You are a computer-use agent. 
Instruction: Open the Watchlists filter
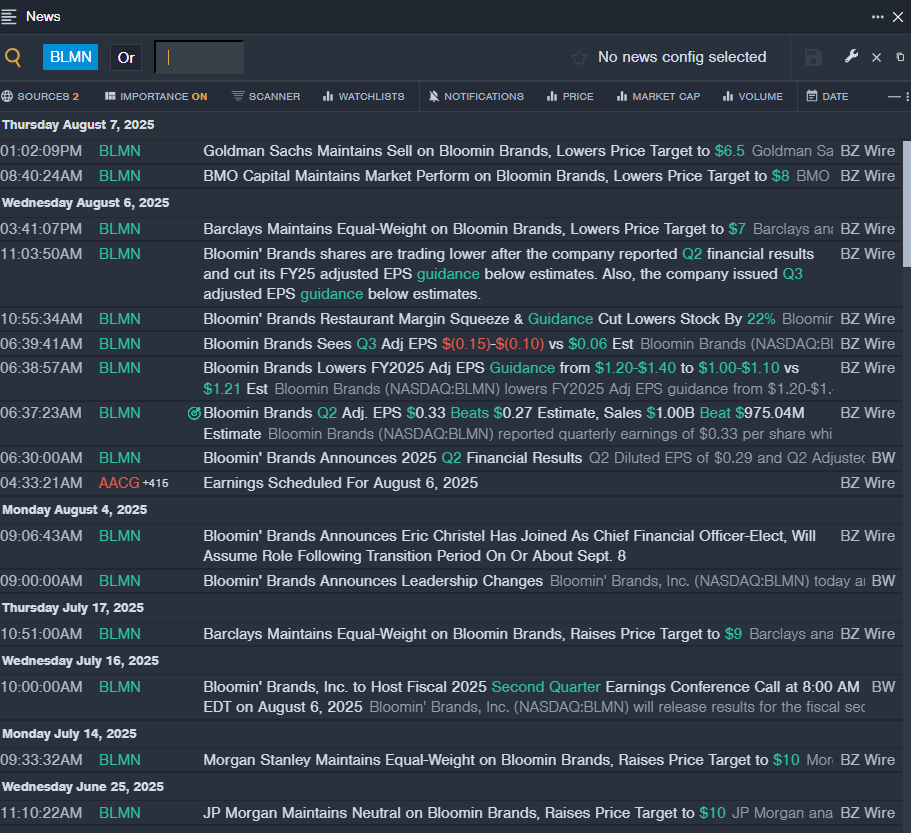tap(364, 96)
